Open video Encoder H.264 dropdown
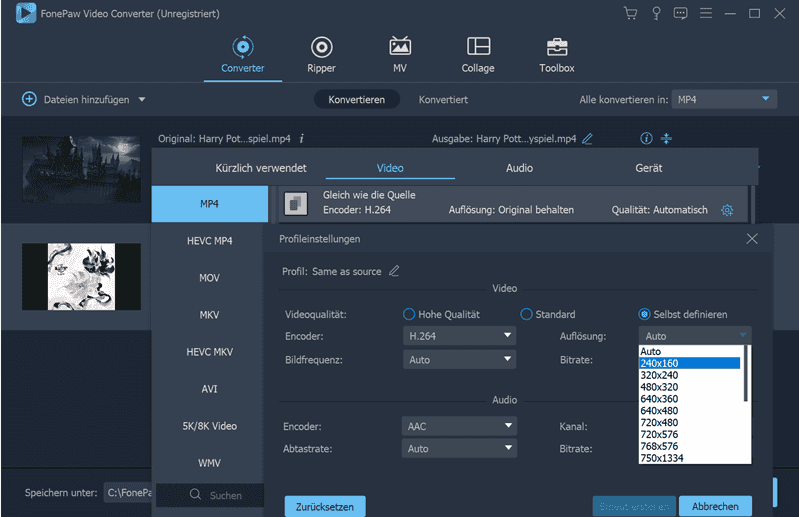The width and height of the screenshot is (799, 517). click(459, 336)
